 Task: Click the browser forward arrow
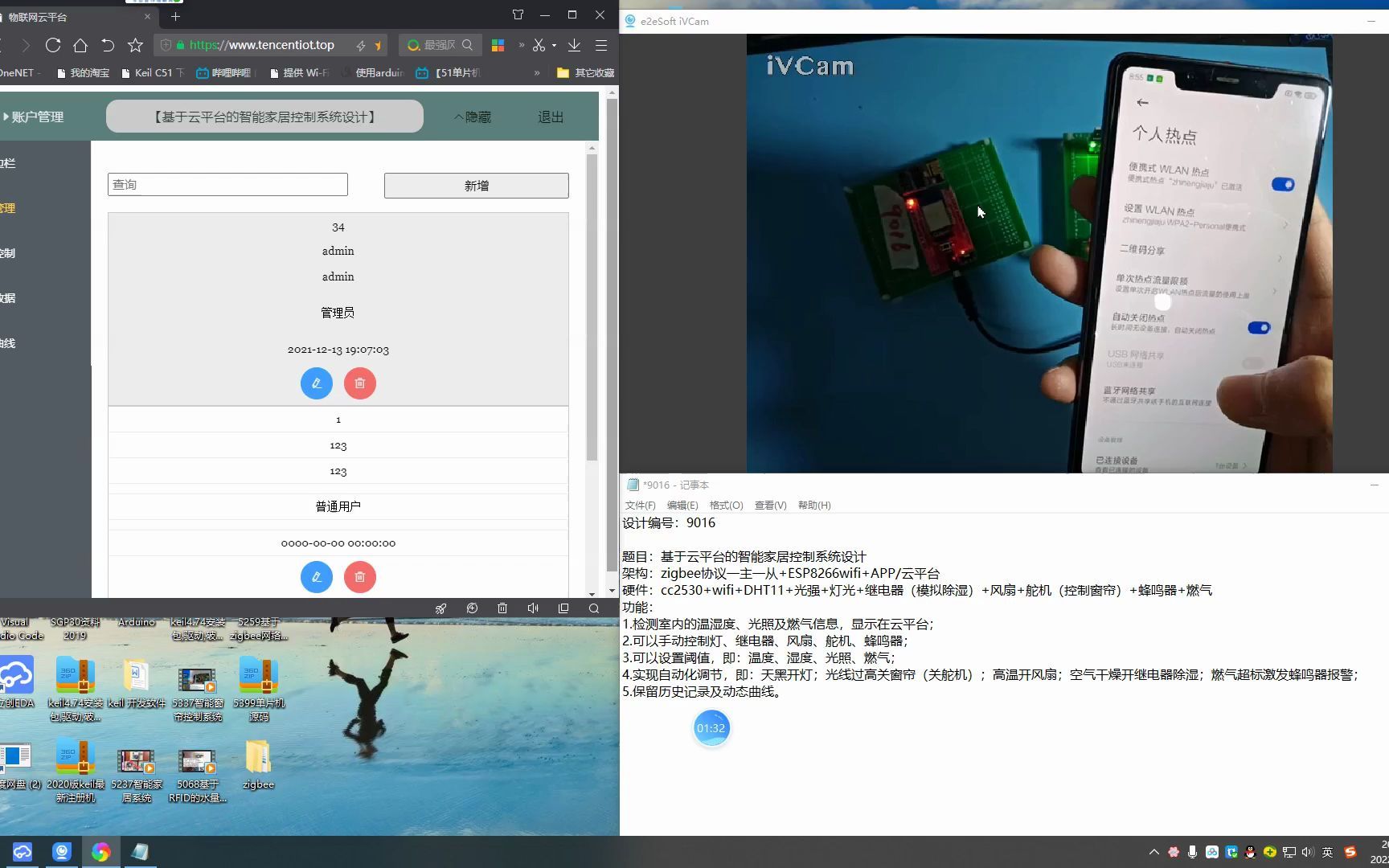point(26,45)
